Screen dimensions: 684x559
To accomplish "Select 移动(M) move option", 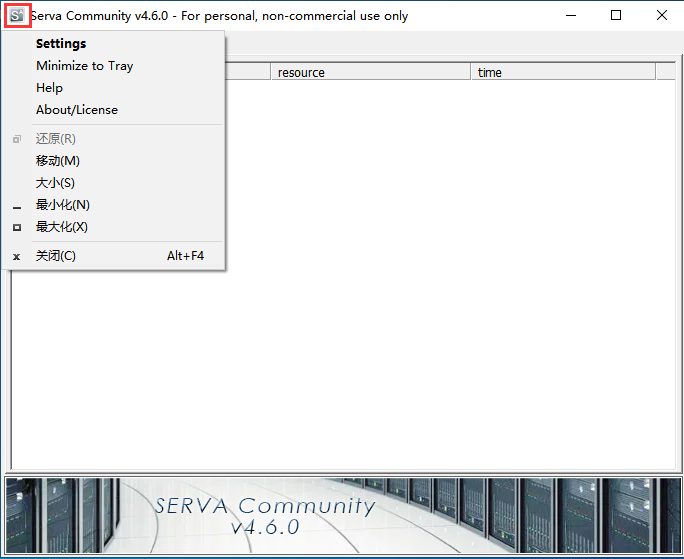I will (x=113, y=161).
